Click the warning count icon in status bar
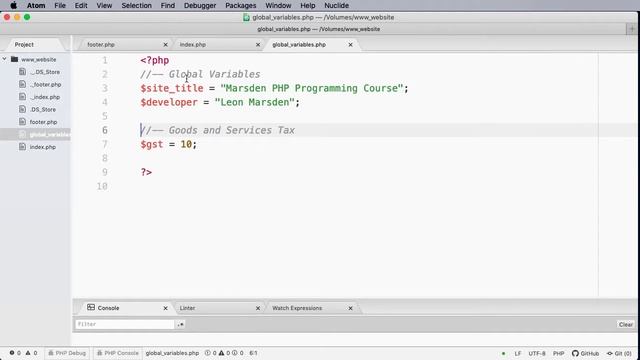The height and width of the screenshot is (360, 640). 28,353
